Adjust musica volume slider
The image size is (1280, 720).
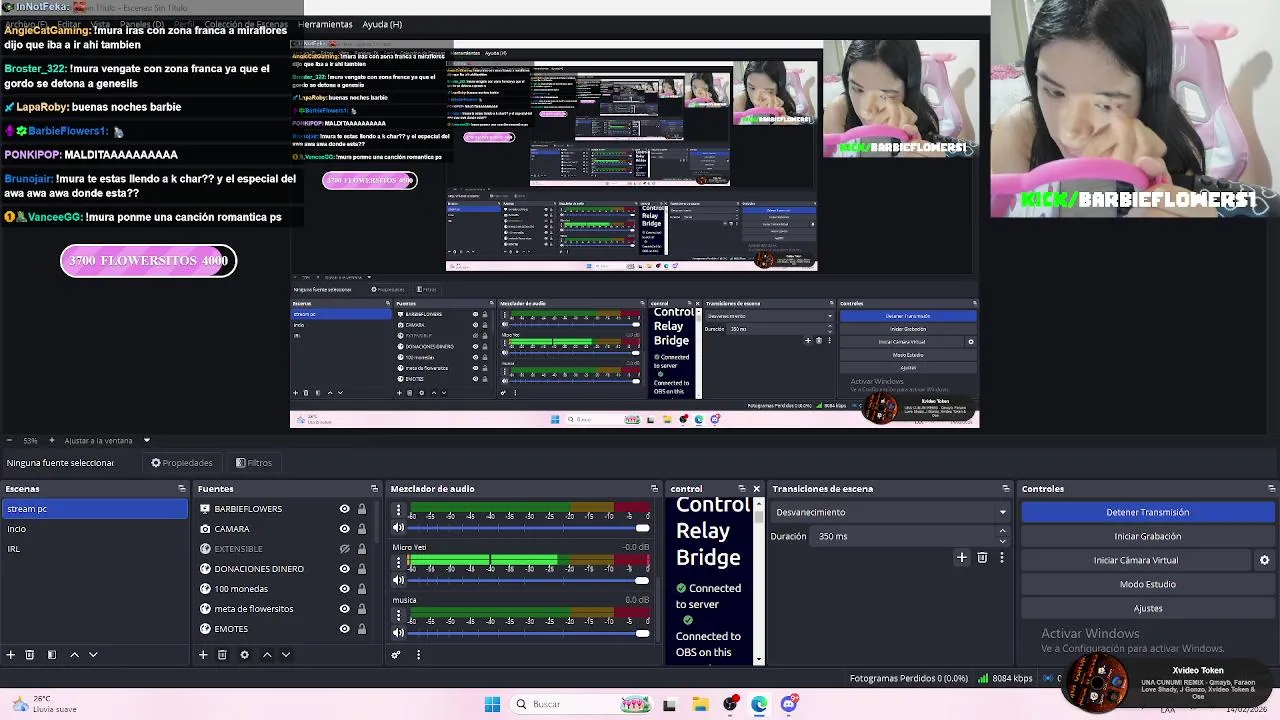point(530,632)
